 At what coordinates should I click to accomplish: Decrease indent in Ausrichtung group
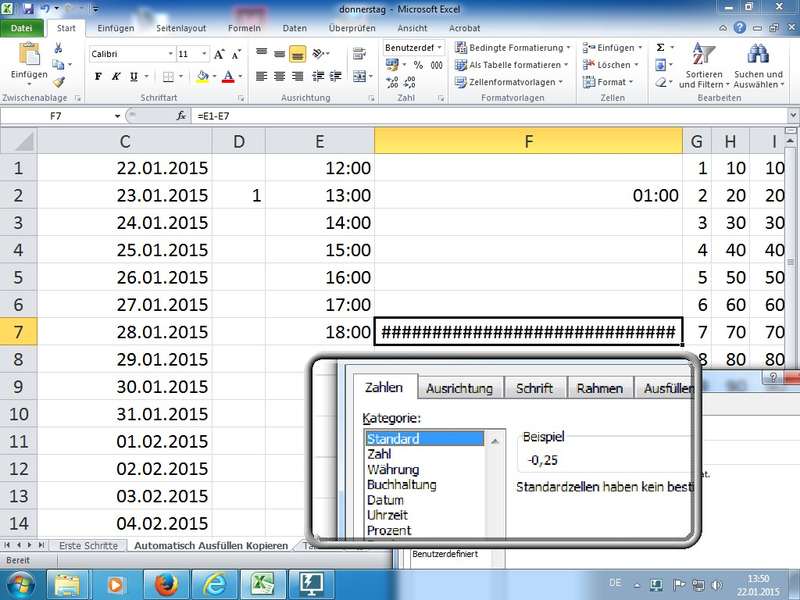tap(318, 77)
